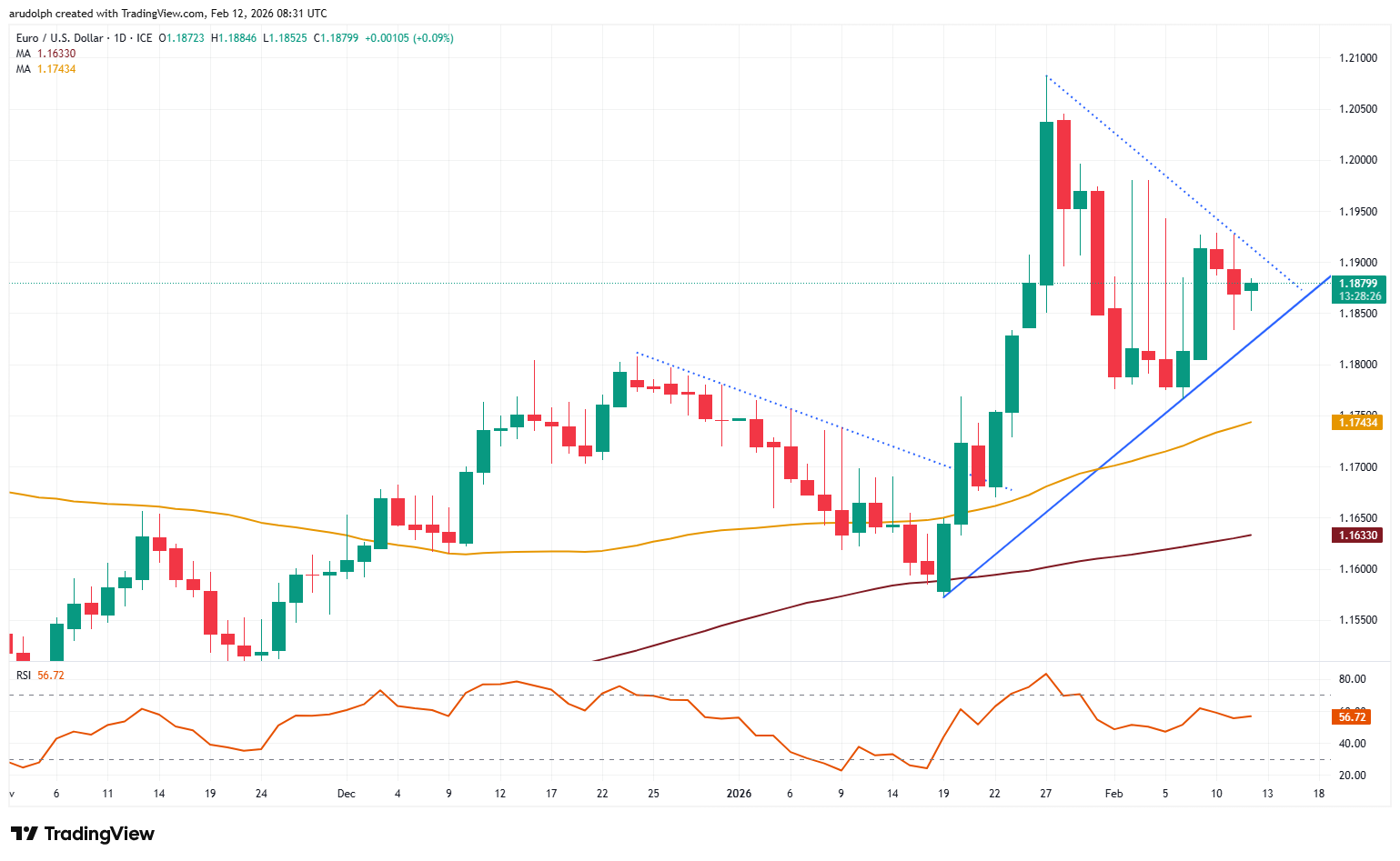
Task: Click the 2026 label on the time axis
Action: pos(739,793)
